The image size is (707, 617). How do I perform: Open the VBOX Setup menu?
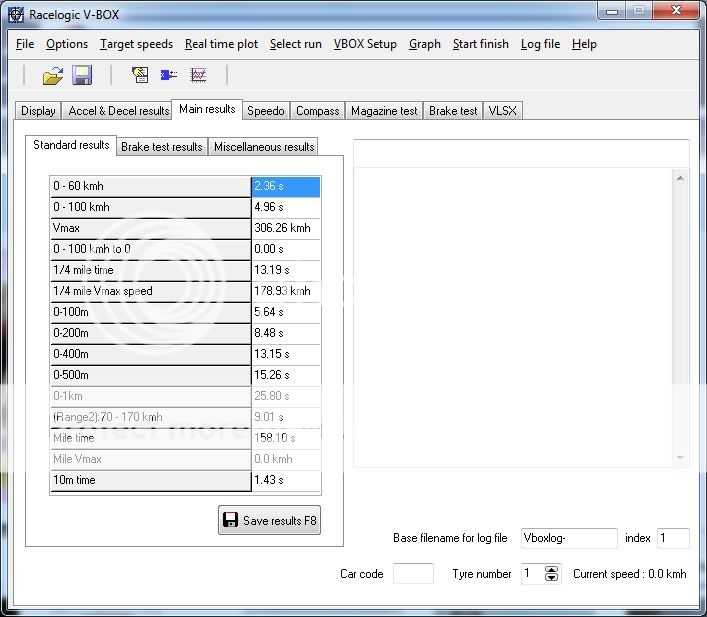point(365,44)
